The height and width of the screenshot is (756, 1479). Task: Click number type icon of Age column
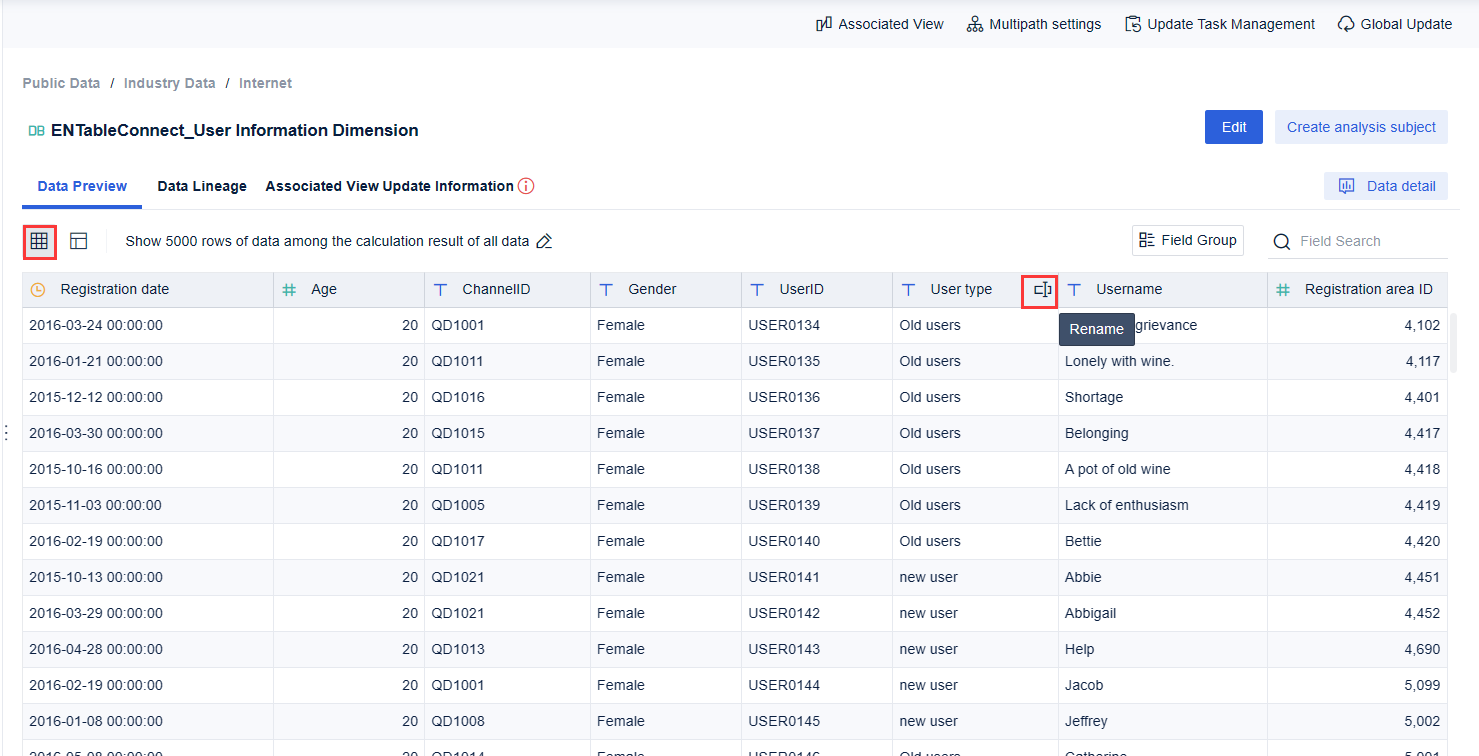pyautogui.click(x=289, y=290)
